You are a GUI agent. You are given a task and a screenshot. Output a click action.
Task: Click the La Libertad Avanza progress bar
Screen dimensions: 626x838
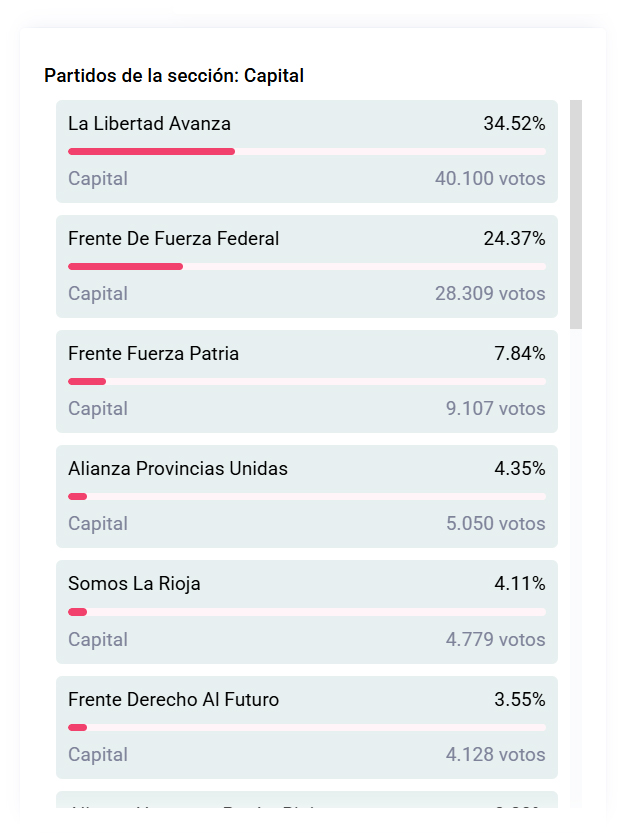[x=306, y=151]
